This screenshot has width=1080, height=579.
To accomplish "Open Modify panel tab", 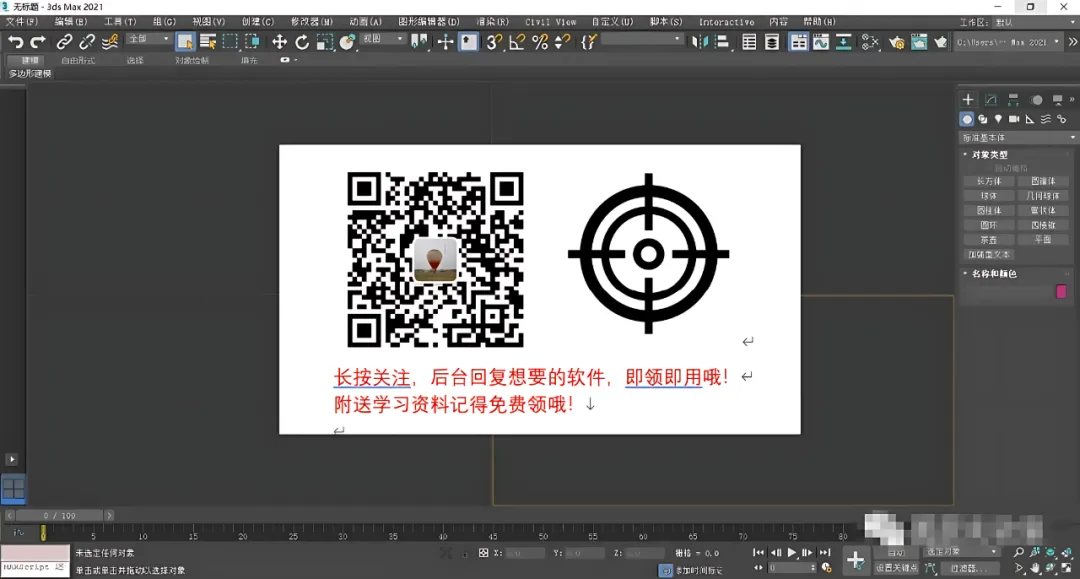I will pyautogui.click(x=990, y=100).
